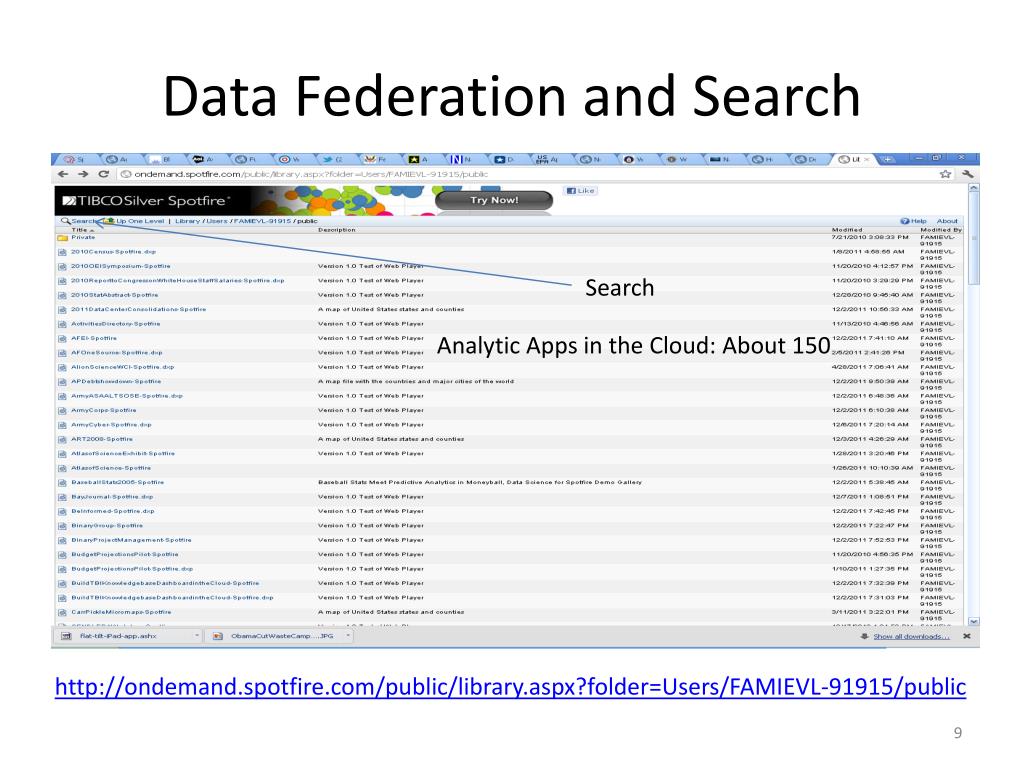Click the file icon beside ArmyCorps-Spotfire
The height and width of the screenshot is (768, 1024).
[x=63, y=411]
